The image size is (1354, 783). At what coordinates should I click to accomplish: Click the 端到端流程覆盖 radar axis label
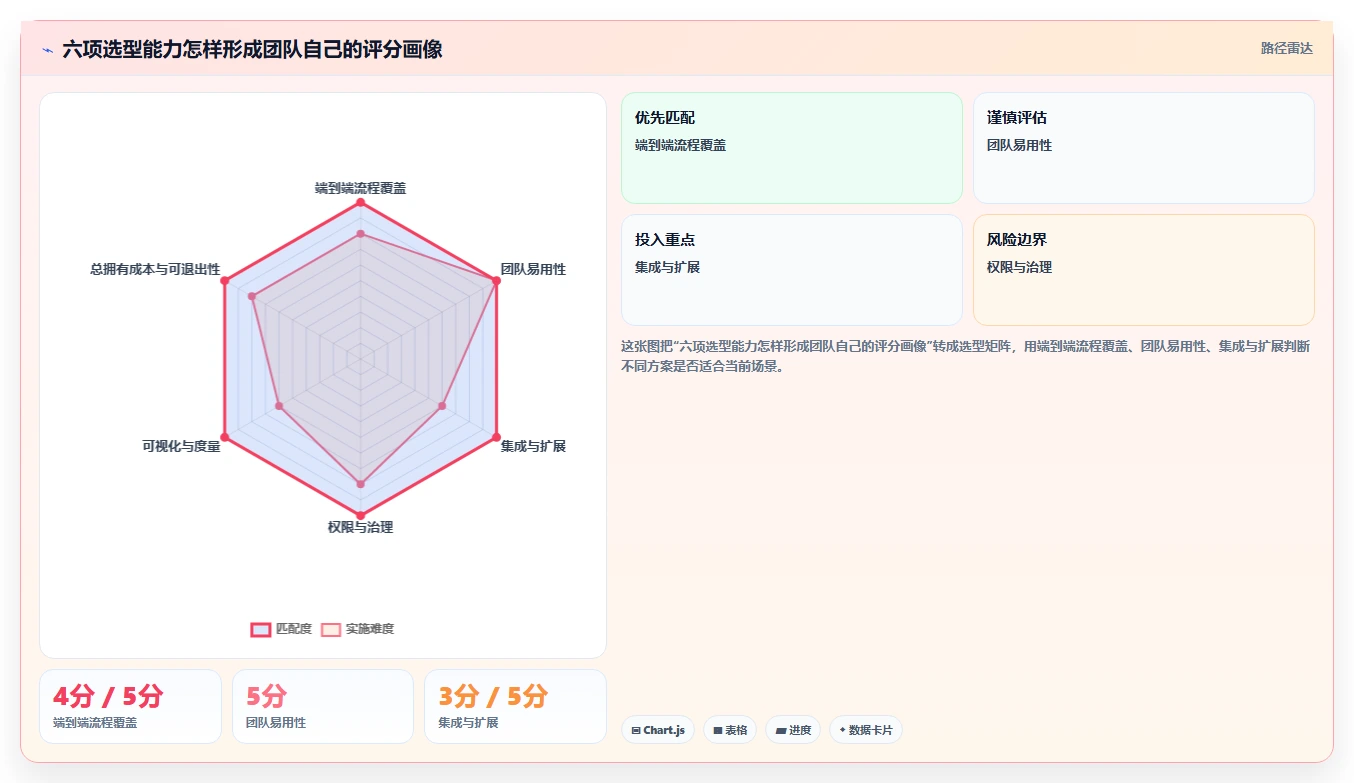(x=360, y=188)
